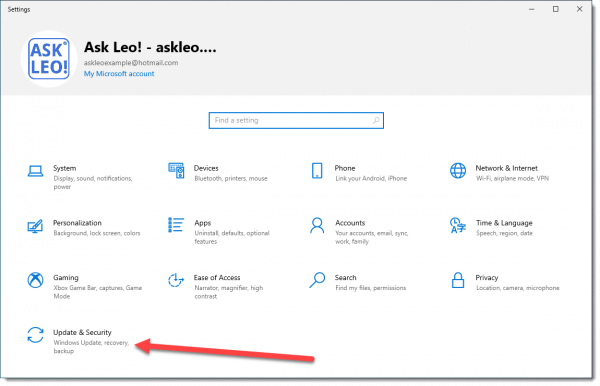Click the Gaming Xbox icon
Screen dimensions: 600x386
(x=35, y=280)
